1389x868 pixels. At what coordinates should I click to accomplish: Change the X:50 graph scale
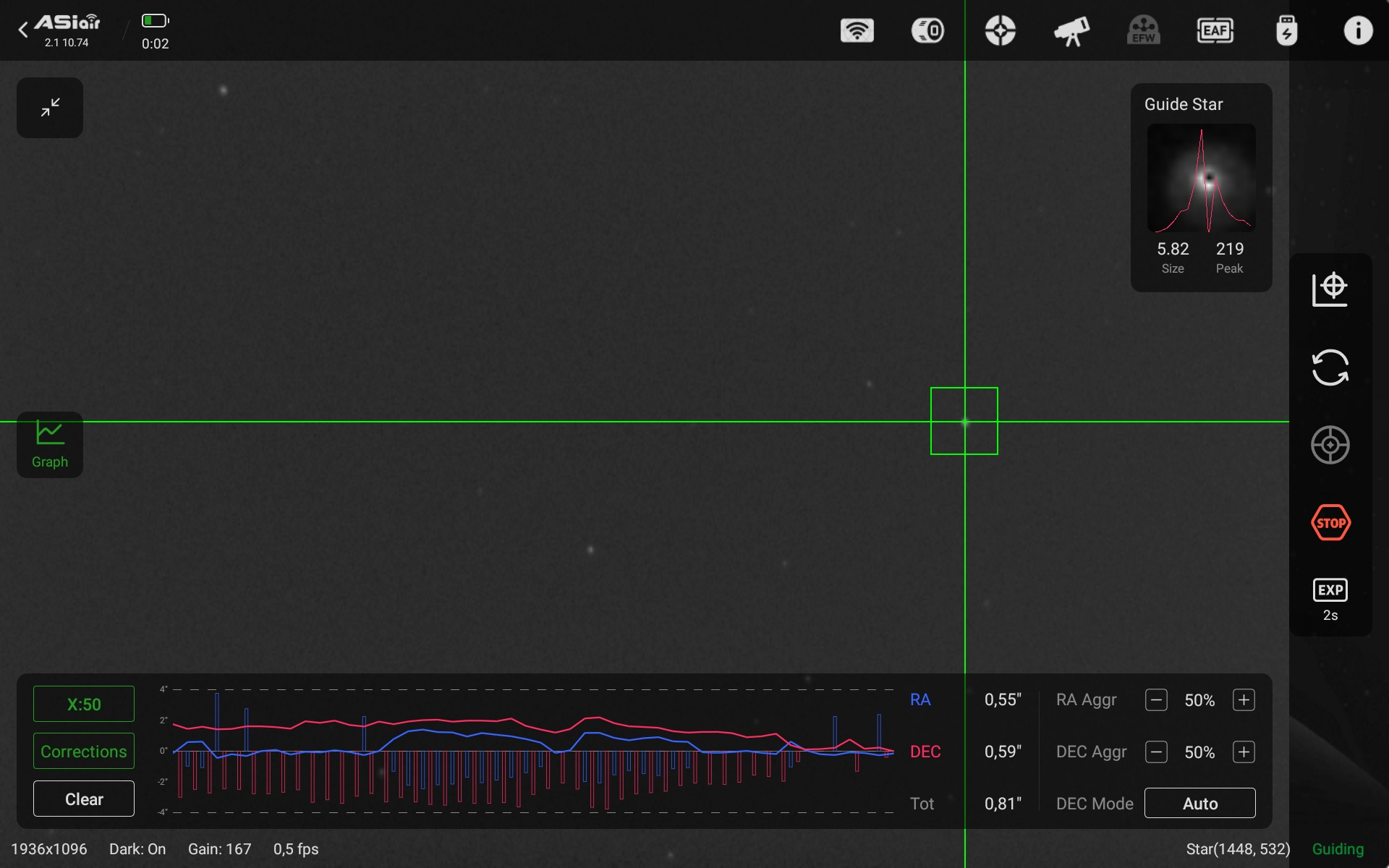[x=84, y=704]
